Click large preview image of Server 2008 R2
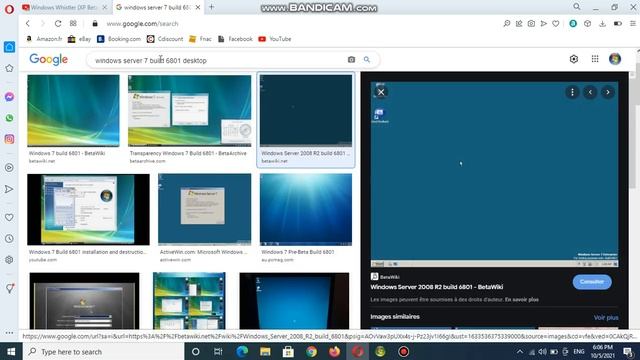640x360 pixels. [494, 174]
